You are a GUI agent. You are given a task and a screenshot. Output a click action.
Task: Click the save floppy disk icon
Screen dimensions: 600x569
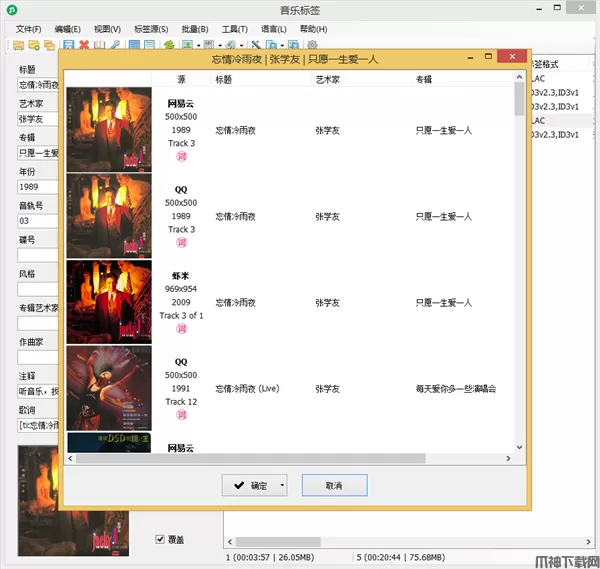68,45
